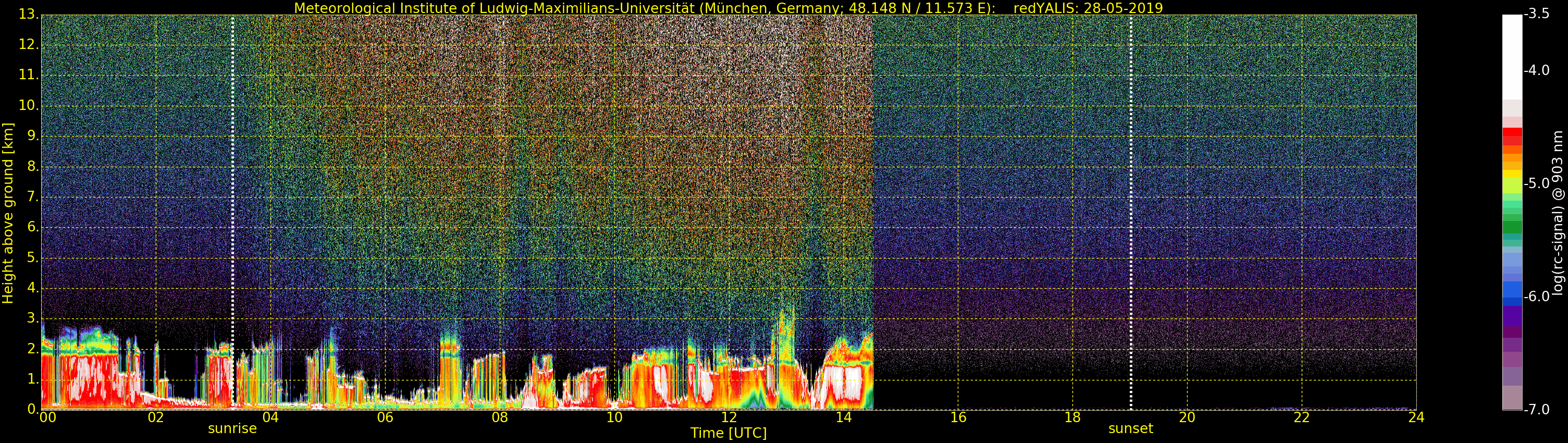Viewport: 1568px width, 443px height.
Task: Click the '-6.0' colorbar tick label
Action: coord(1537,297)
